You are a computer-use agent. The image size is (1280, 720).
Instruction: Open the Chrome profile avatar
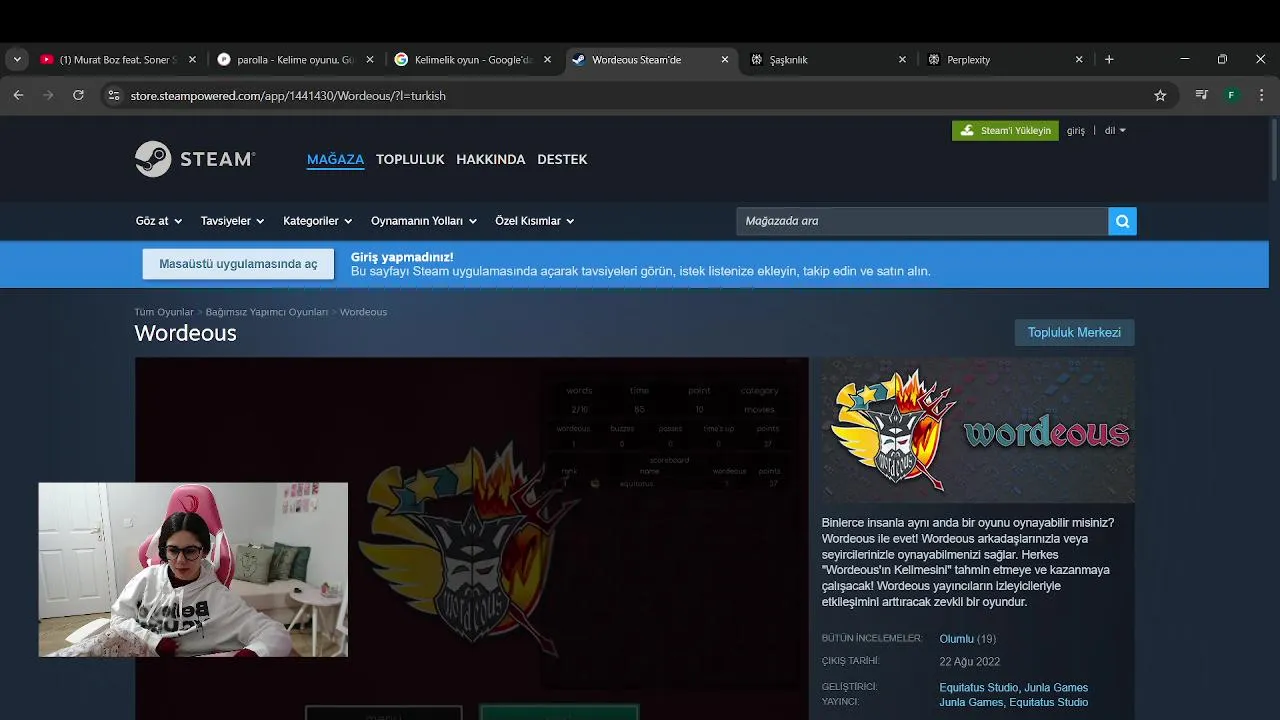click(1231, 96)
